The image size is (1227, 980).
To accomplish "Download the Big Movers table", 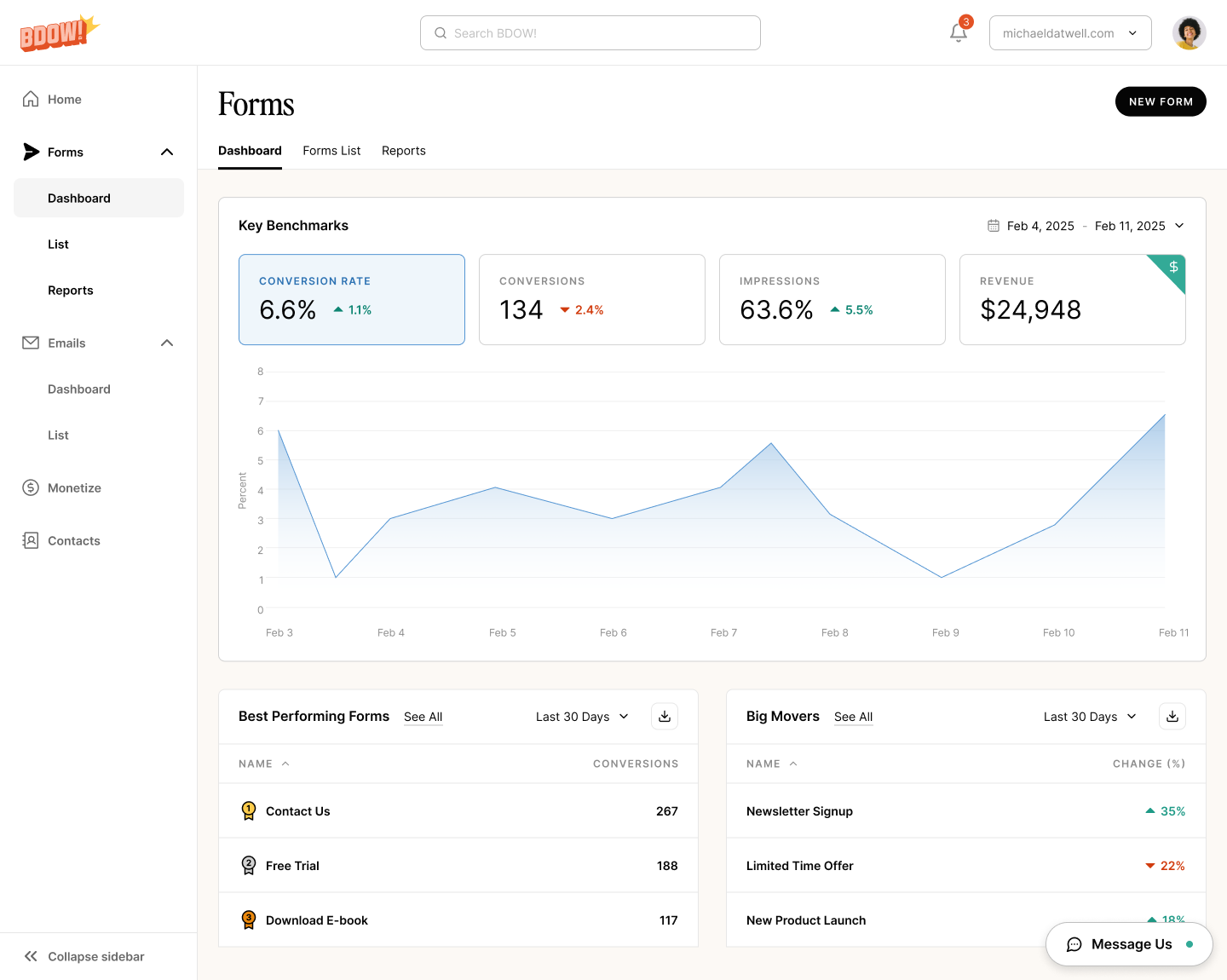I will click(x=1172, y=717).
